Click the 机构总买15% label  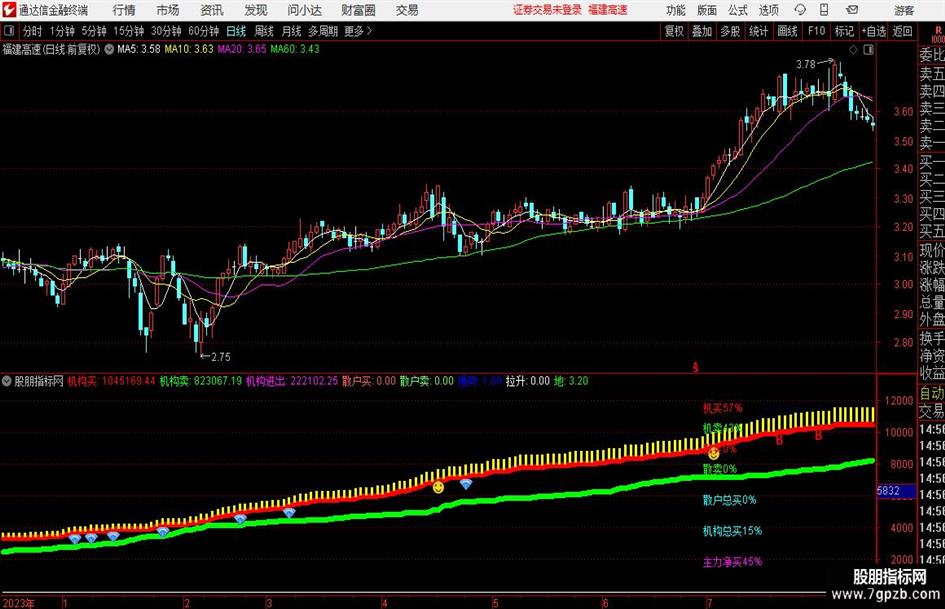(x=732, y=531)
